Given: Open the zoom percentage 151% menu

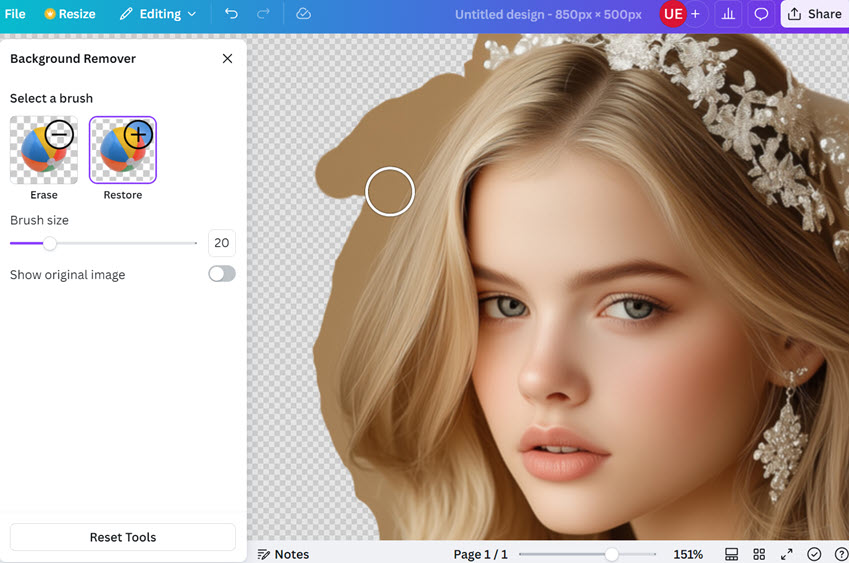Looking at the screenshot, I should pos(688,554).
